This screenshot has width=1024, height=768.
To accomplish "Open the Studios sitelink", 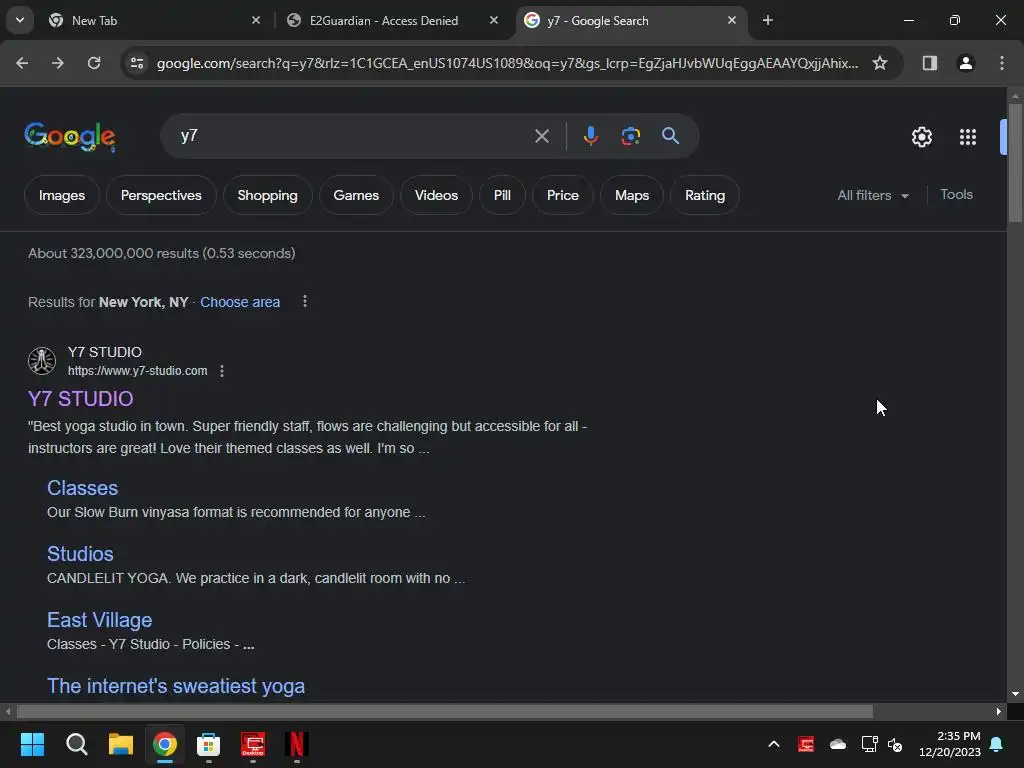I will (x=80, y=554).
